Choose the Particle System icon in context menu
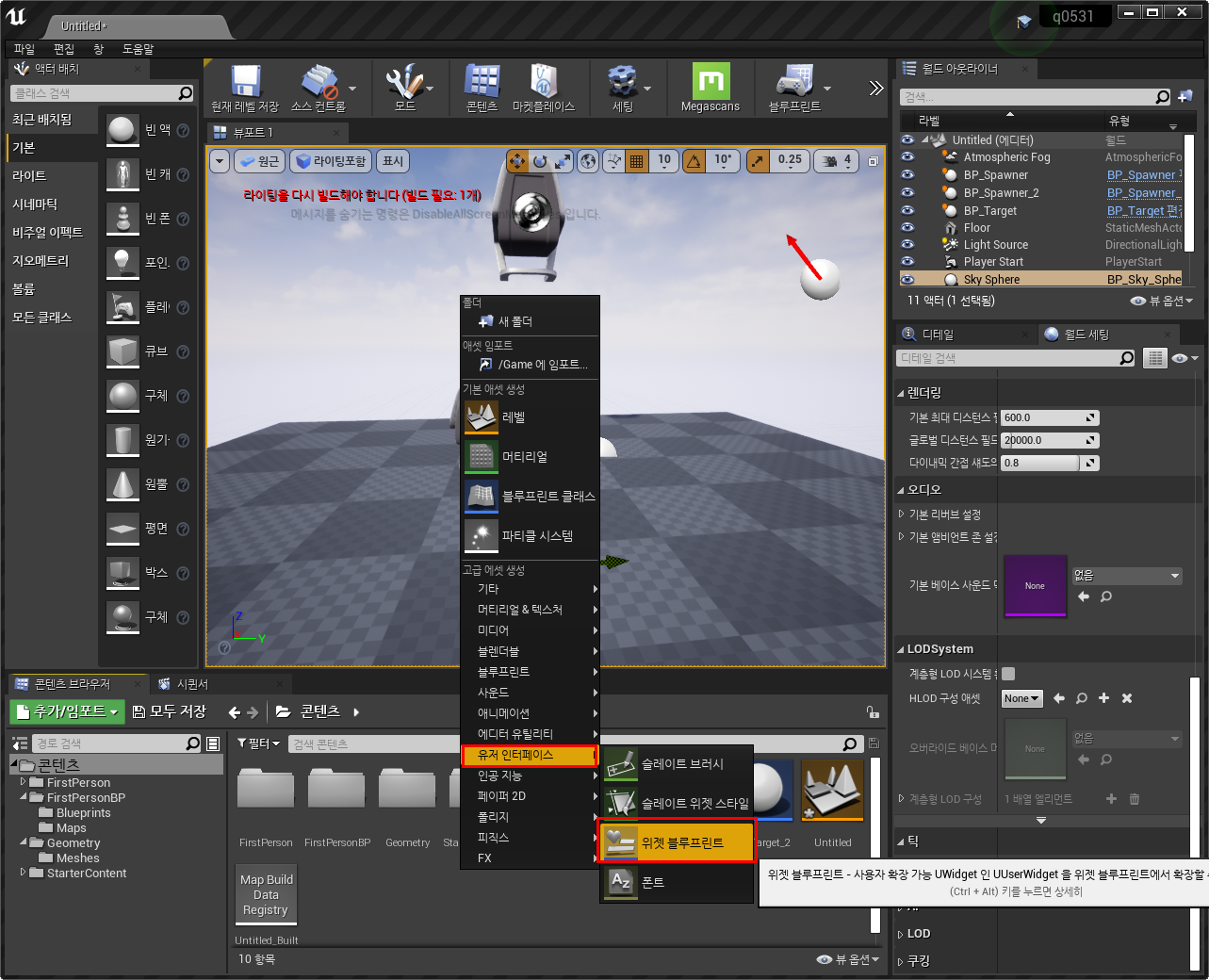Image resolution: width=1209 pixels, height=980 pixels. click(482, 535)
